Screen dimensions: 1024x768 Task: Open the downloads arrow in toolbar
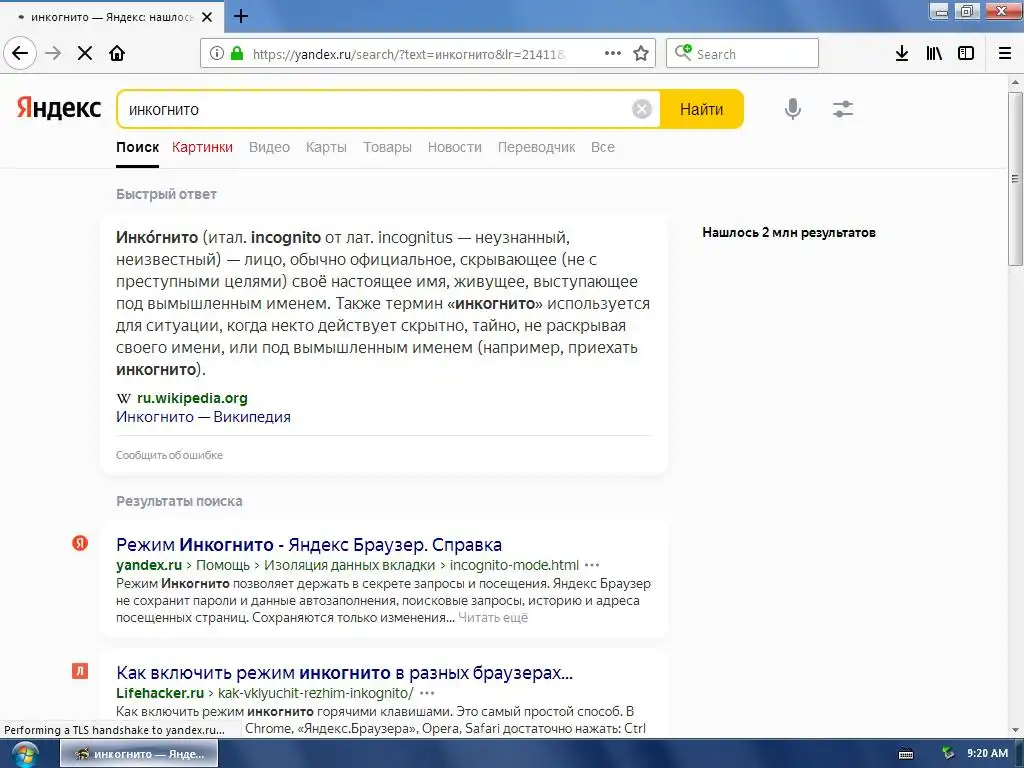pos(902,54)
